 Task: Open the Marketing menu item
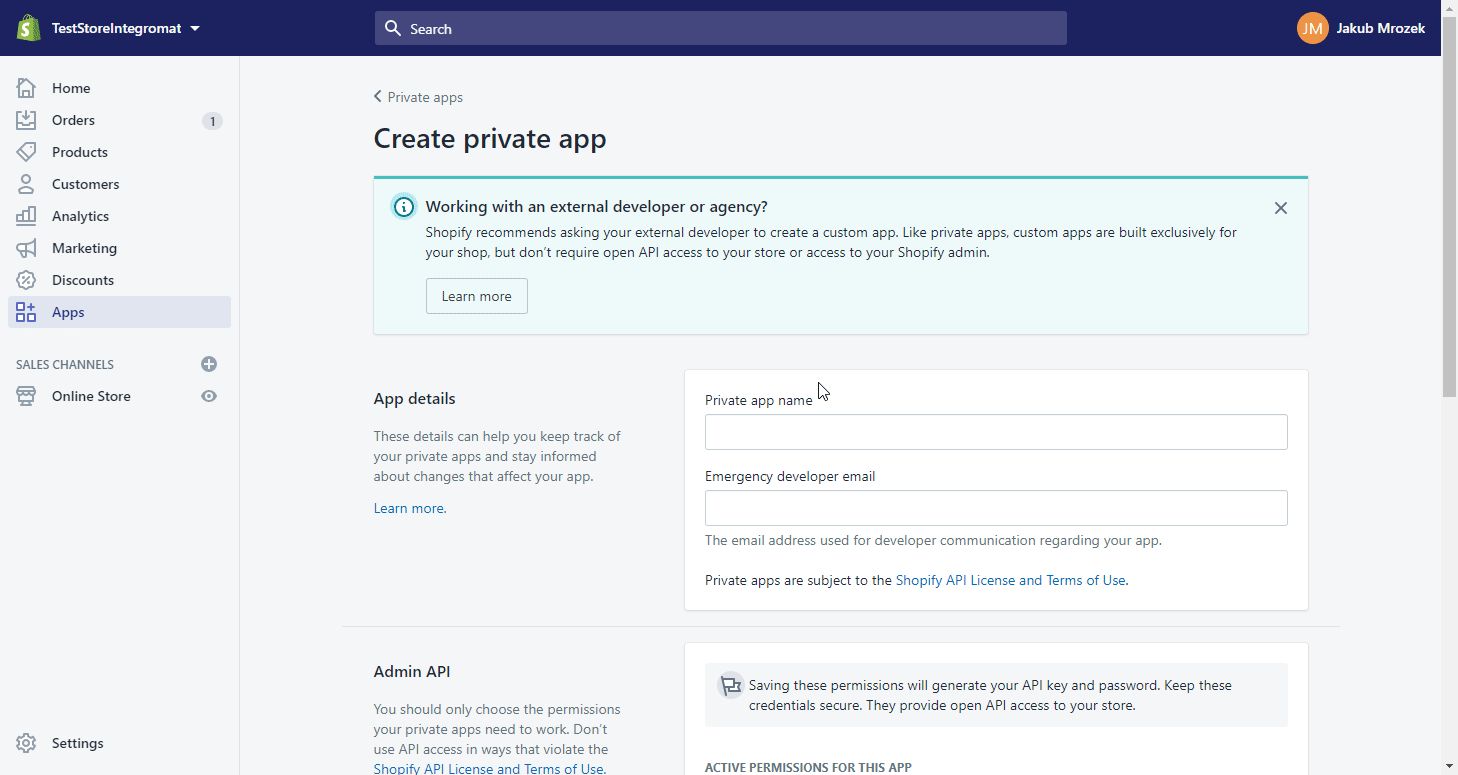pyautogui.click(x=120, y=248)
